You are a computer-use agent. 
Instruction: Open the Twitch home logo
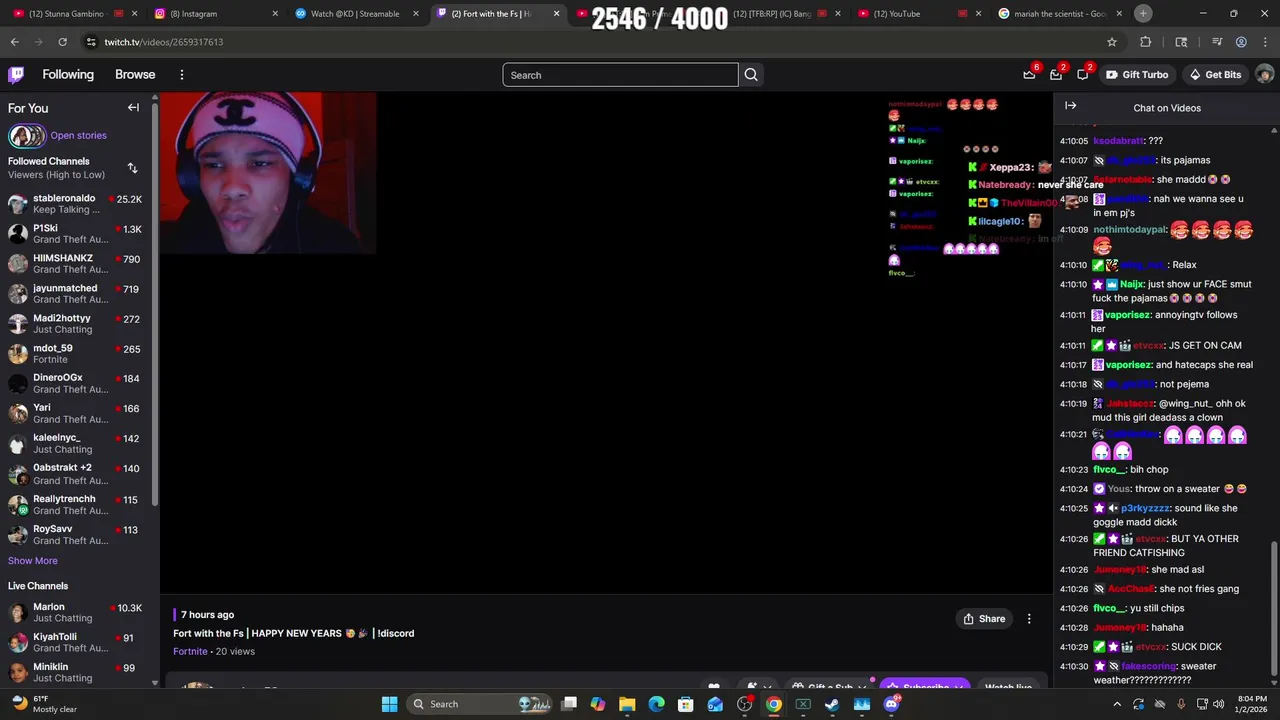click(16, 75)
